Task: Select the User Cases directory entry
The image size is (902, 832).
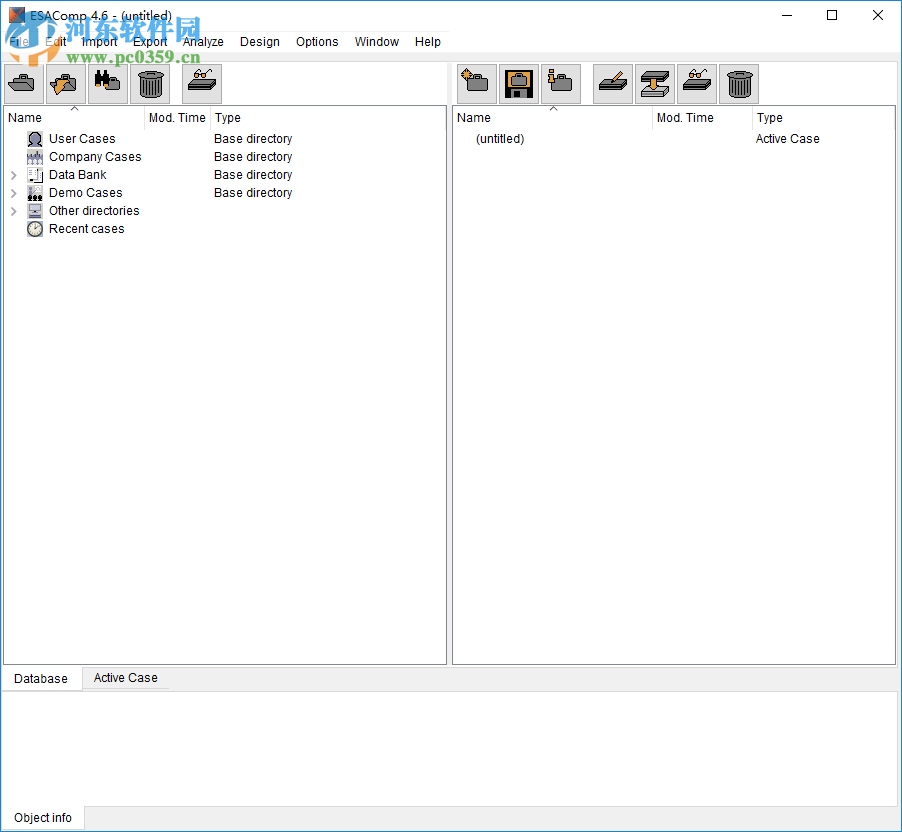Action: click(x=81, y=138)
